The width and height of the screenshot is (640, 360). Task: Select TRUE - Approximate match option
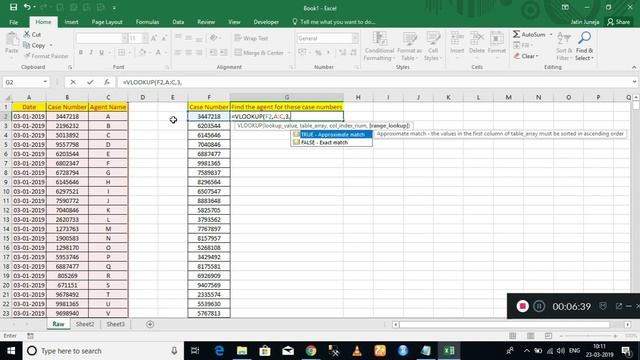pyautogui.click(x=331, y=134)
